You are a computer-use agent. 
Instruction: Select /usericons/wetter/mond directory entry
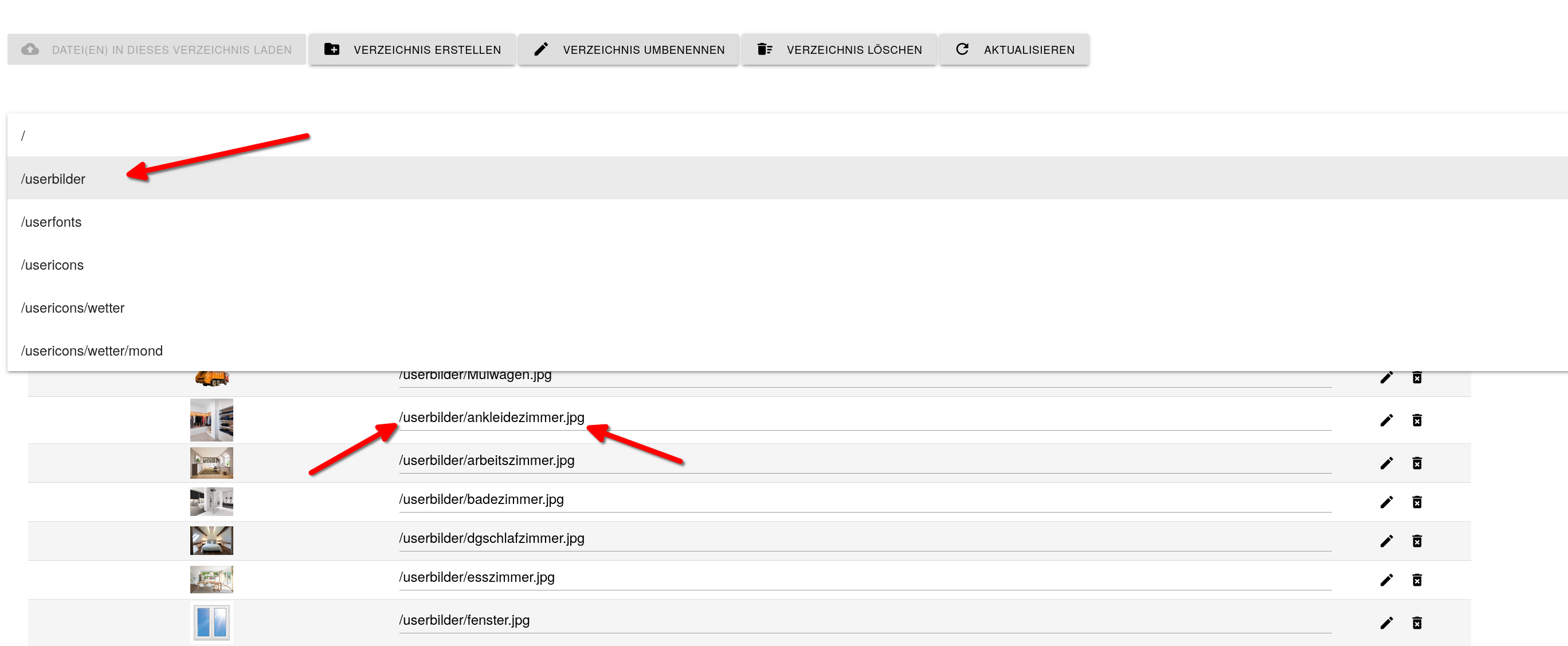pyautogui.click(x=92, y=351)
